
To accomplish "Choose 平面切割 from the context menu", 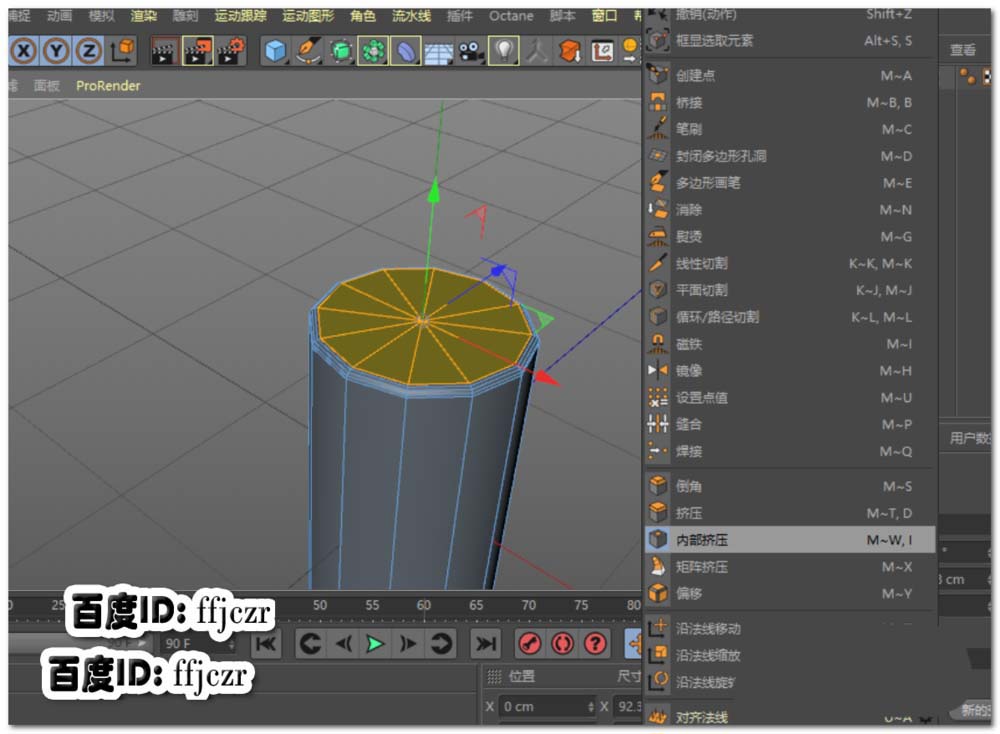I will pos(789,290).
